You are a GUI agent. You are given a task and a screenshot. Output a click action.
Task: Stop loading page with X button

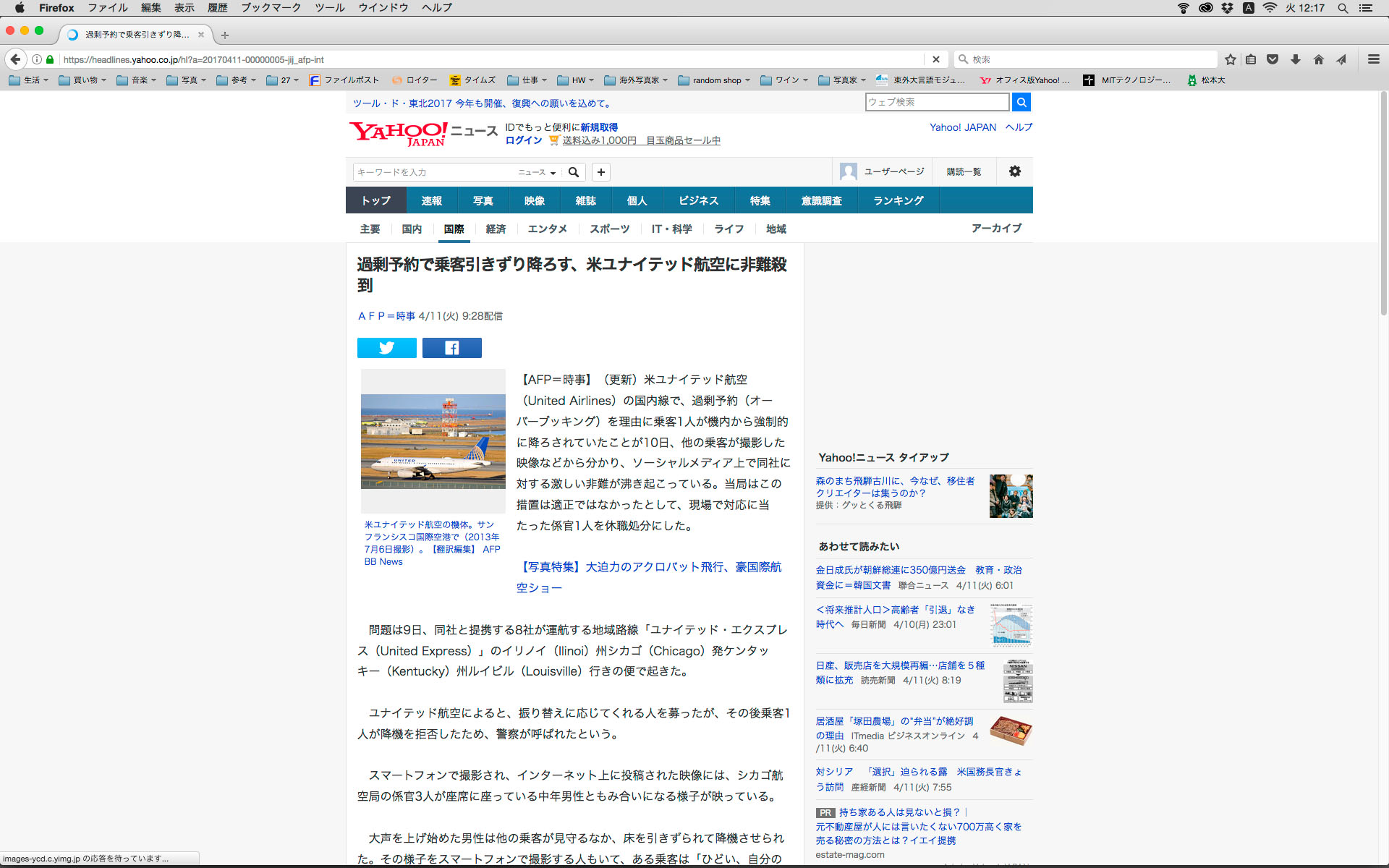coord(935,59)
